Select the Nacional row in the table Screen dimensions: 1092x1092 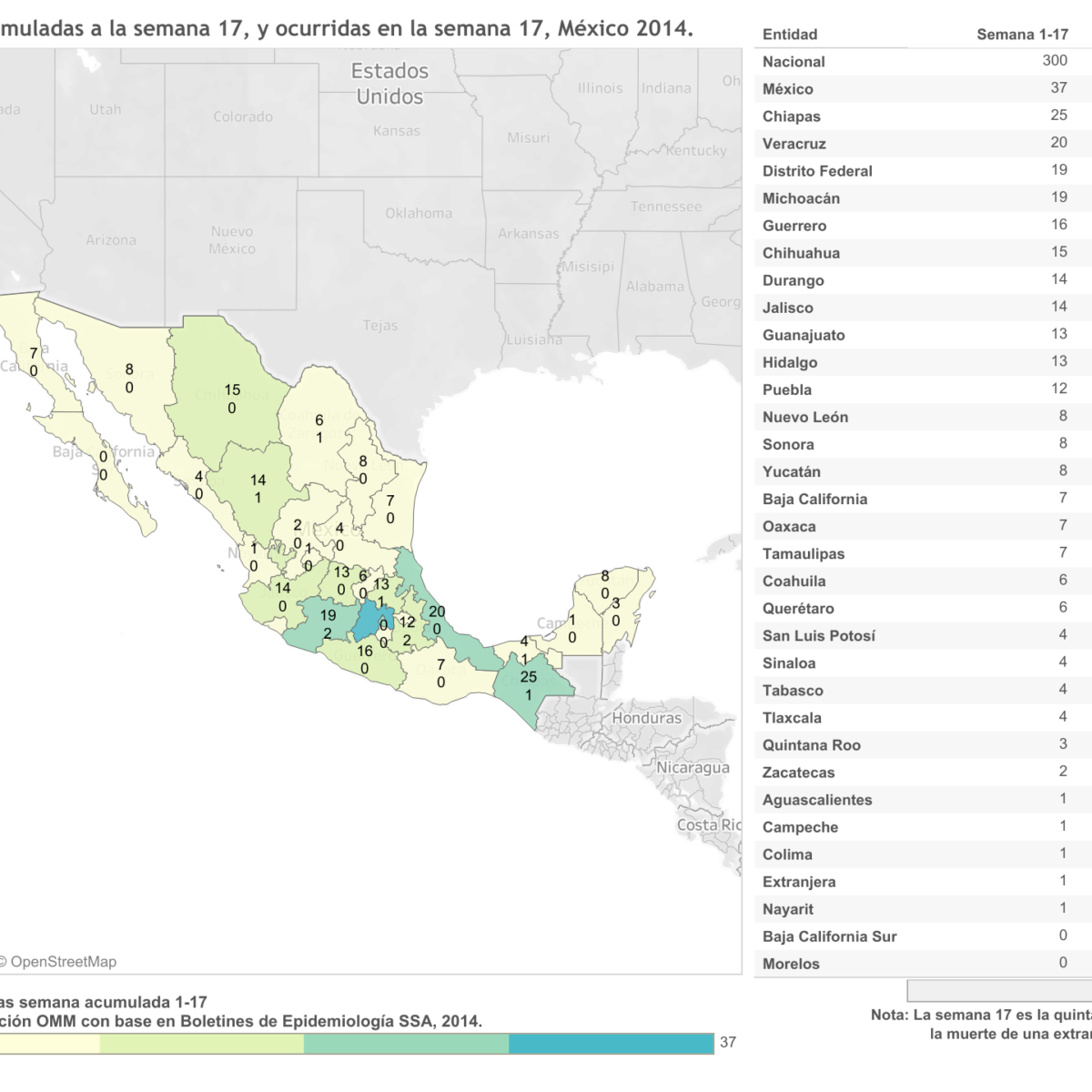pyautogui.click(x=910, y=62)
